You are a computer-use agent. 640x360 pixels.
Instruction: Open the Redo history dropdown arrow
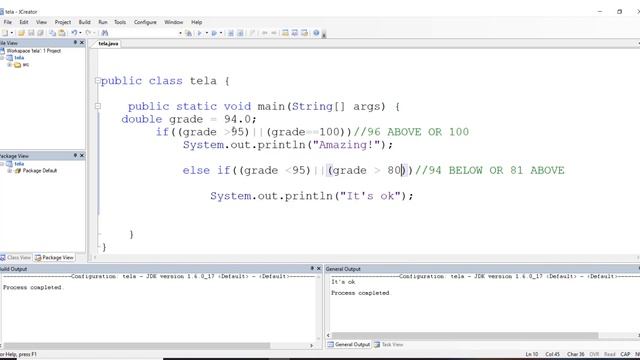[94, 33]
